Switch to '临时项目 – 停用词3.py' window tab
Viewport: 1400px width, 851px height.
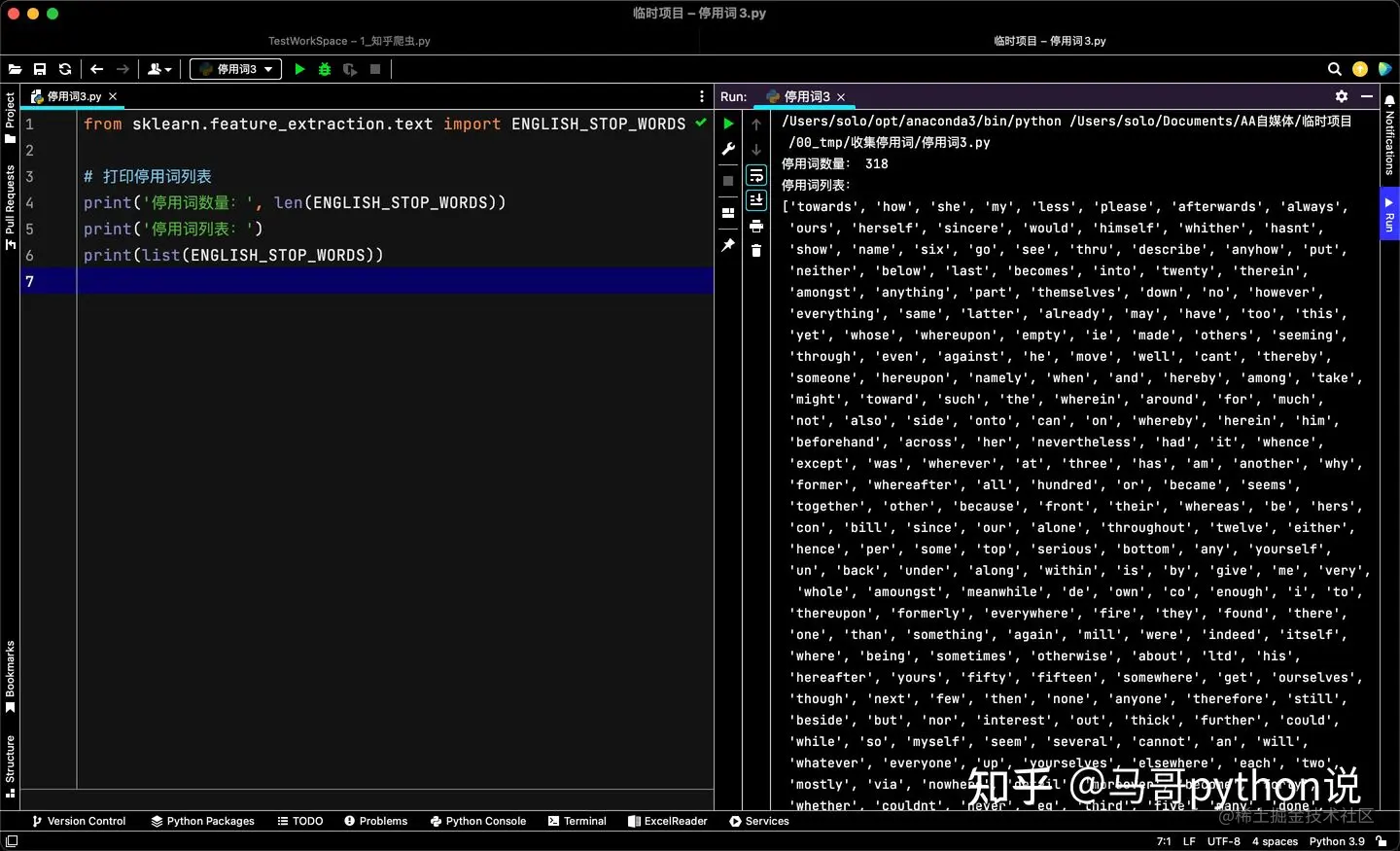pyautogui.click(x=1050, y=41)
